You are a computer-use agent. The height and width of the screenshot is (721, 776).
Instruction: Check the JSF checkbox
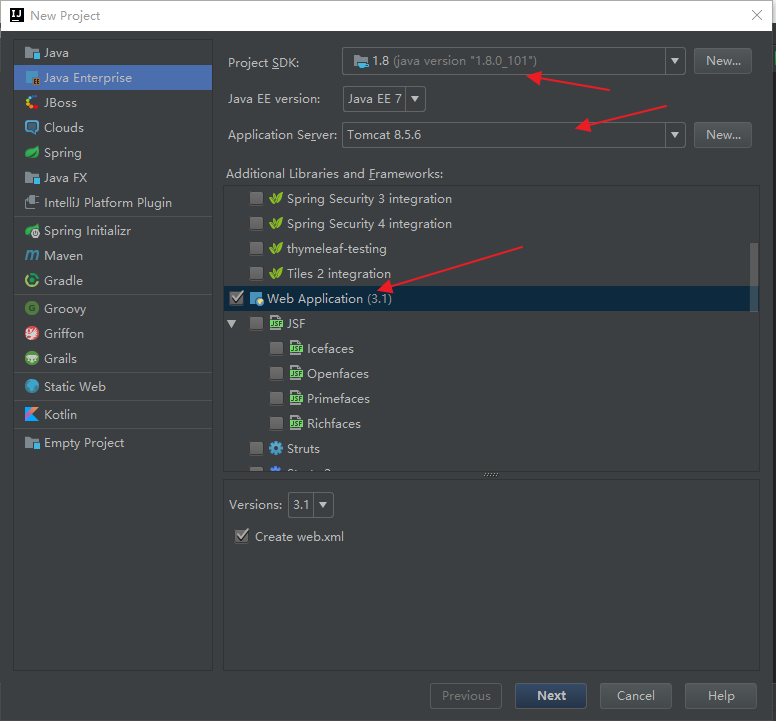pyautogui.click(x=256, y=323)
